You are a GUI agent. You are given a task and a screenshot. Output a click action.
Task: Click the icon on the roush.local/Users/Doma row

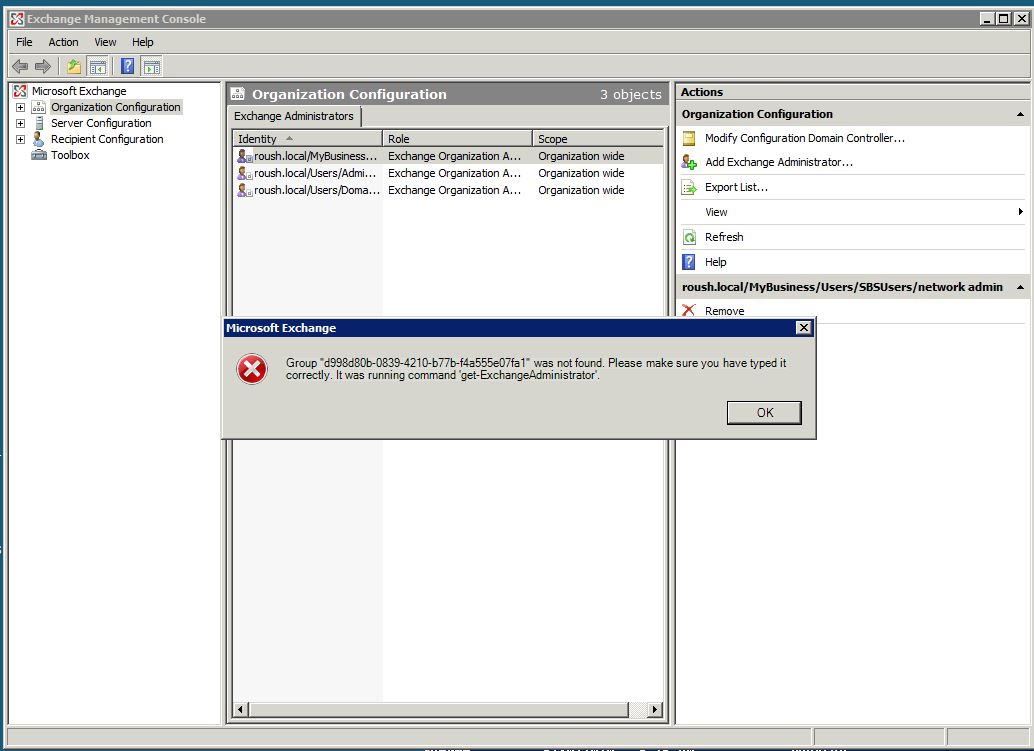point(245,191)
